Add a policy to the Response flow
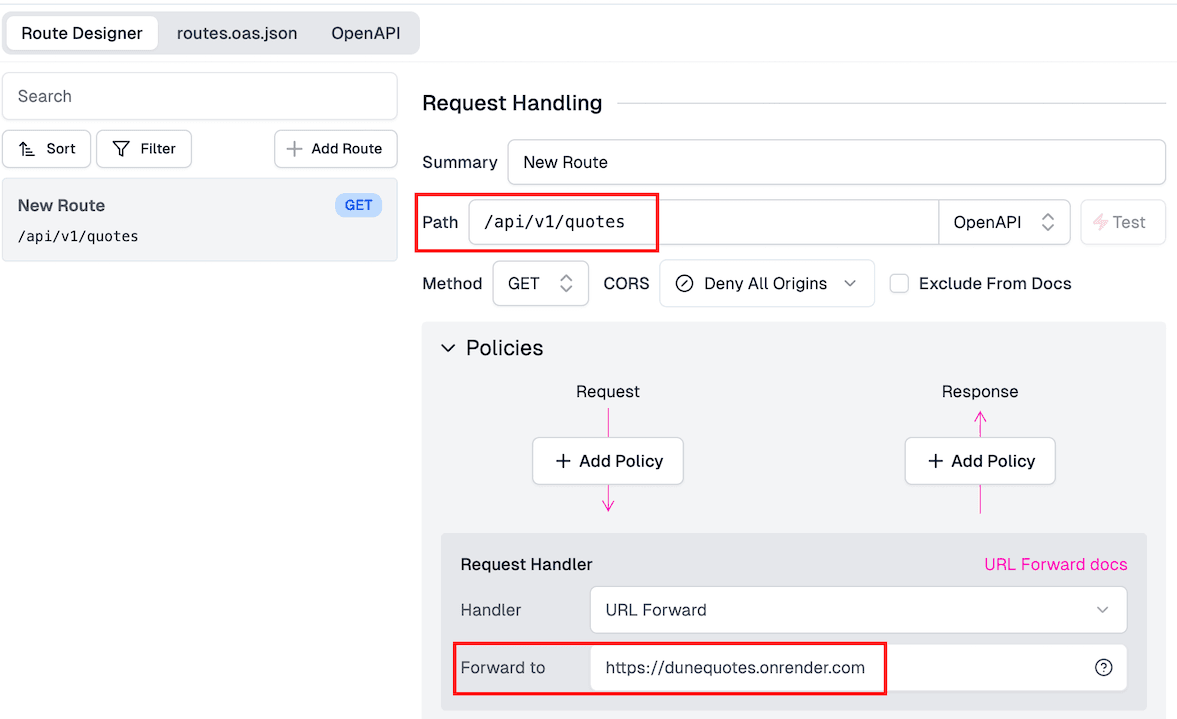Image resolution: width=1177 pixels, height=719 pixels. 980,461
